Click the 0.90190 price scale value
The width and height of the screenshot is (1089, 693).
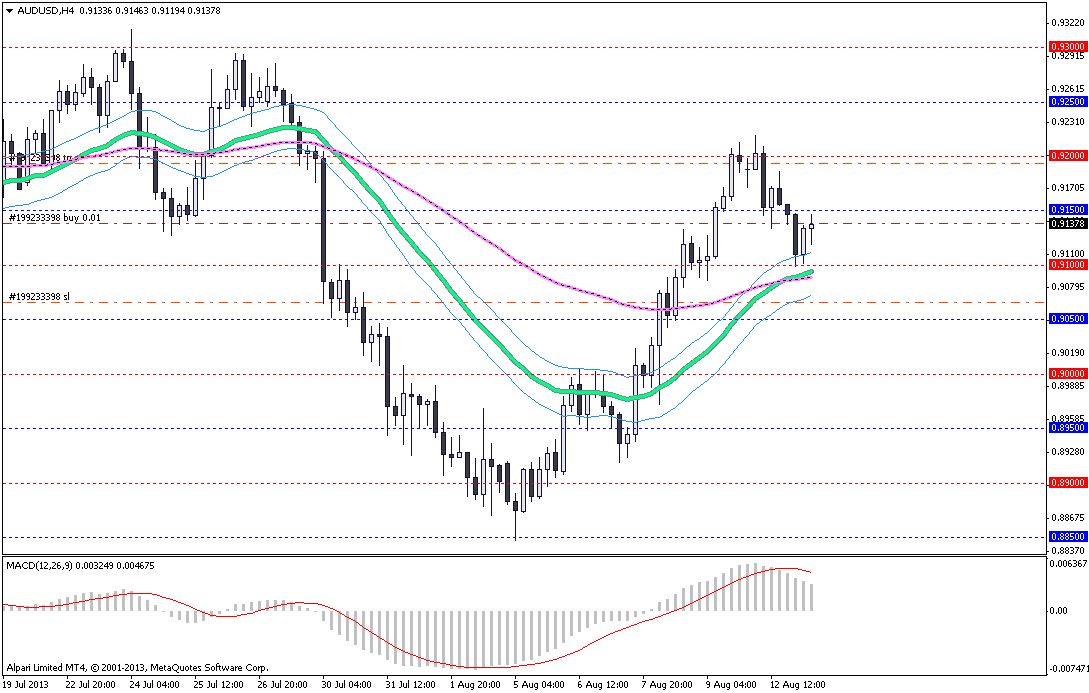[x=1068, y=353]
